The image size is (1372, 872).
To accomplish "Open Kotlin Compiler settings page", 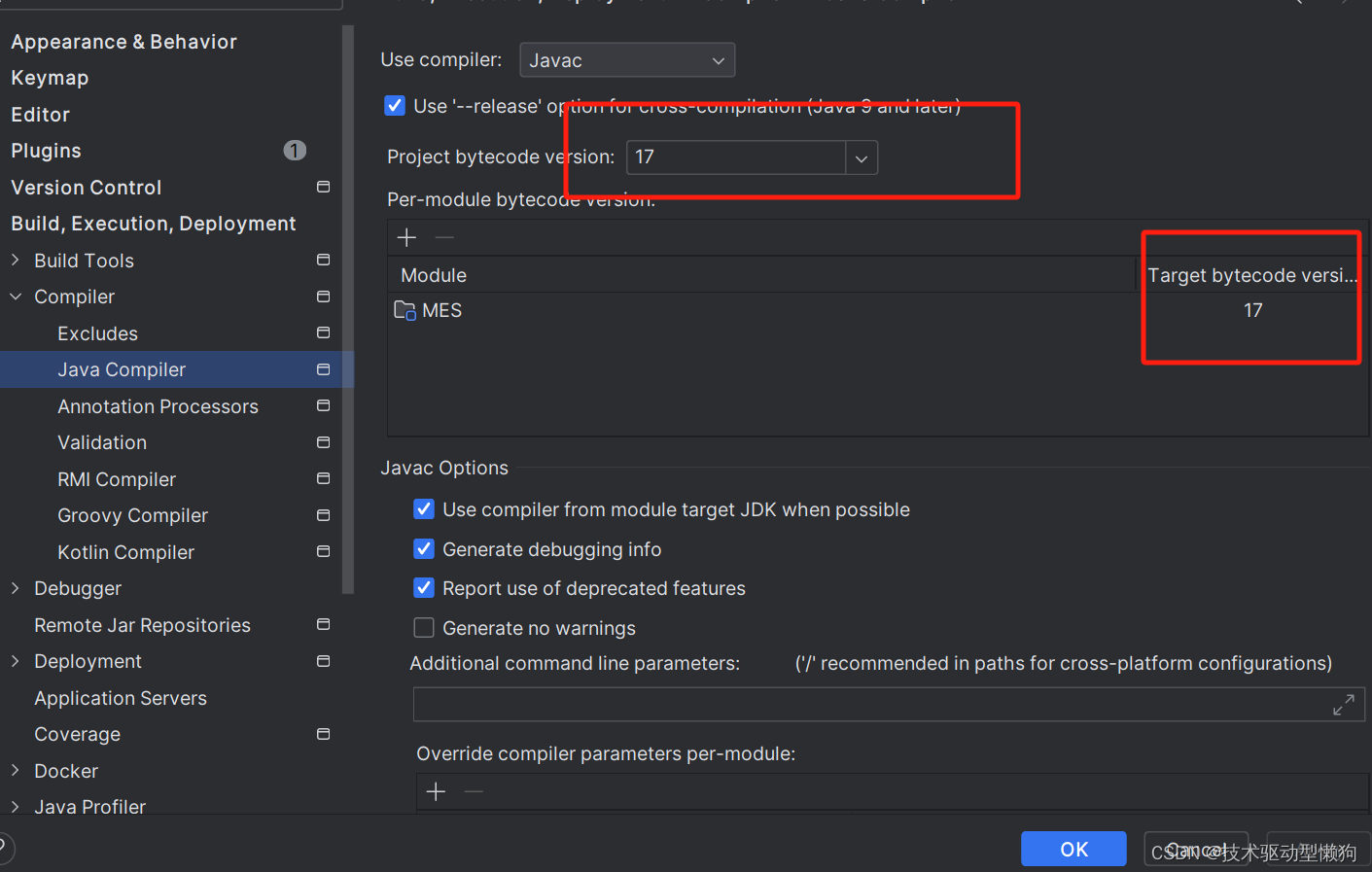I will [x=125, y=552].
